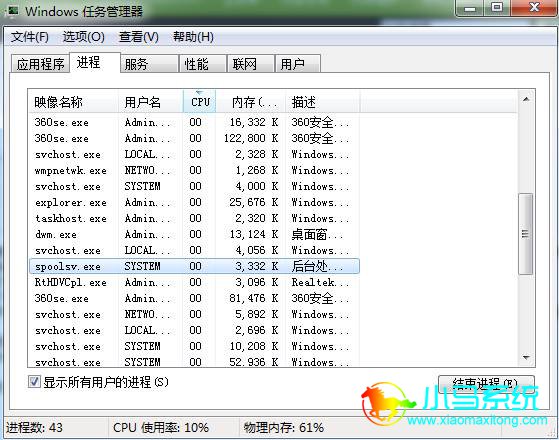The height and width of the screenshot is (440, 559).
Task: Select the RtHDVCpl.exe process row
Action: tap(195, 282)
